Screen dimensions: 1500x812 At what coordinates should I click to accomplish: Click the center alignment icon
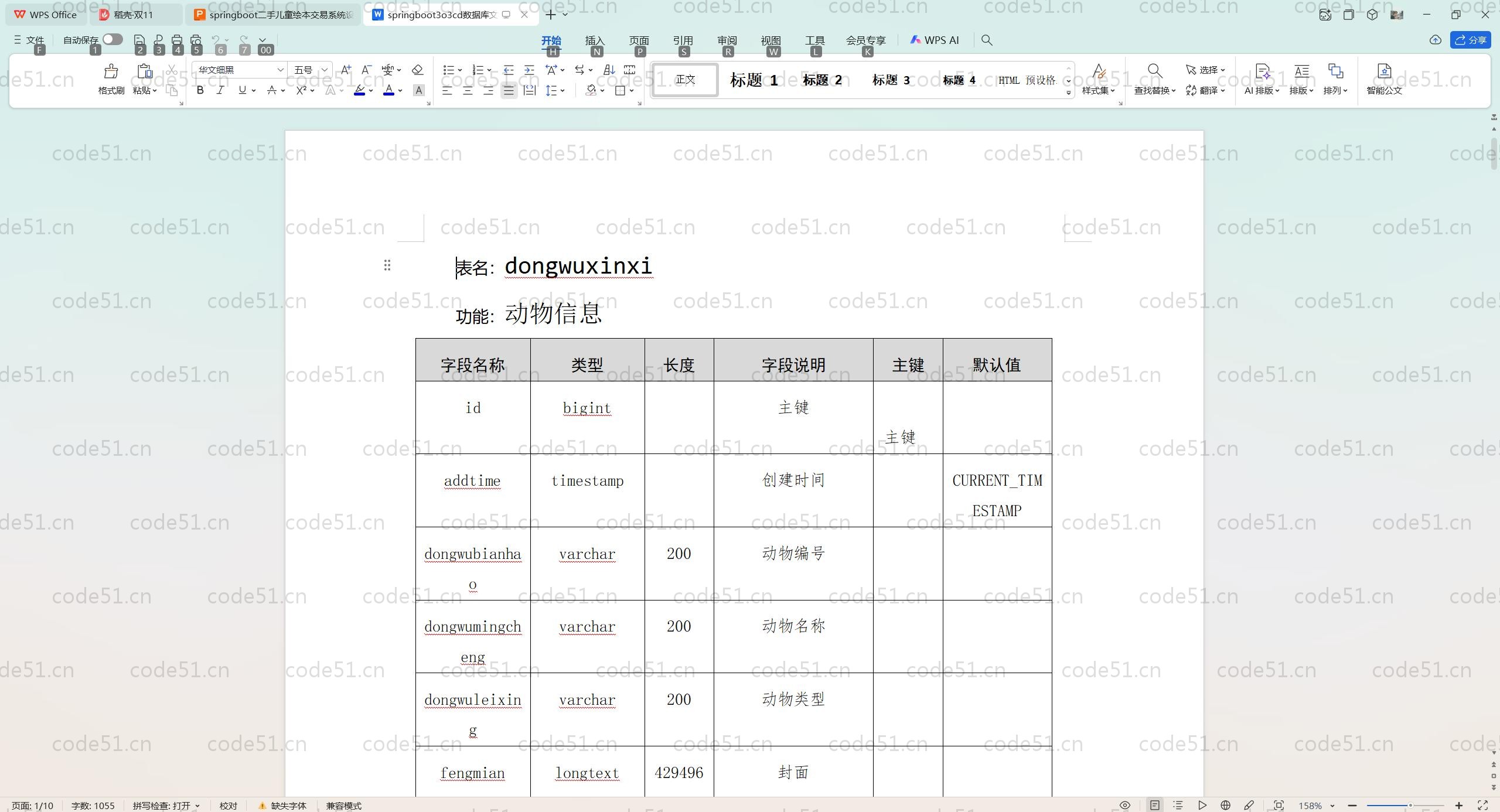pyautogui.click(x=468, y=90)
